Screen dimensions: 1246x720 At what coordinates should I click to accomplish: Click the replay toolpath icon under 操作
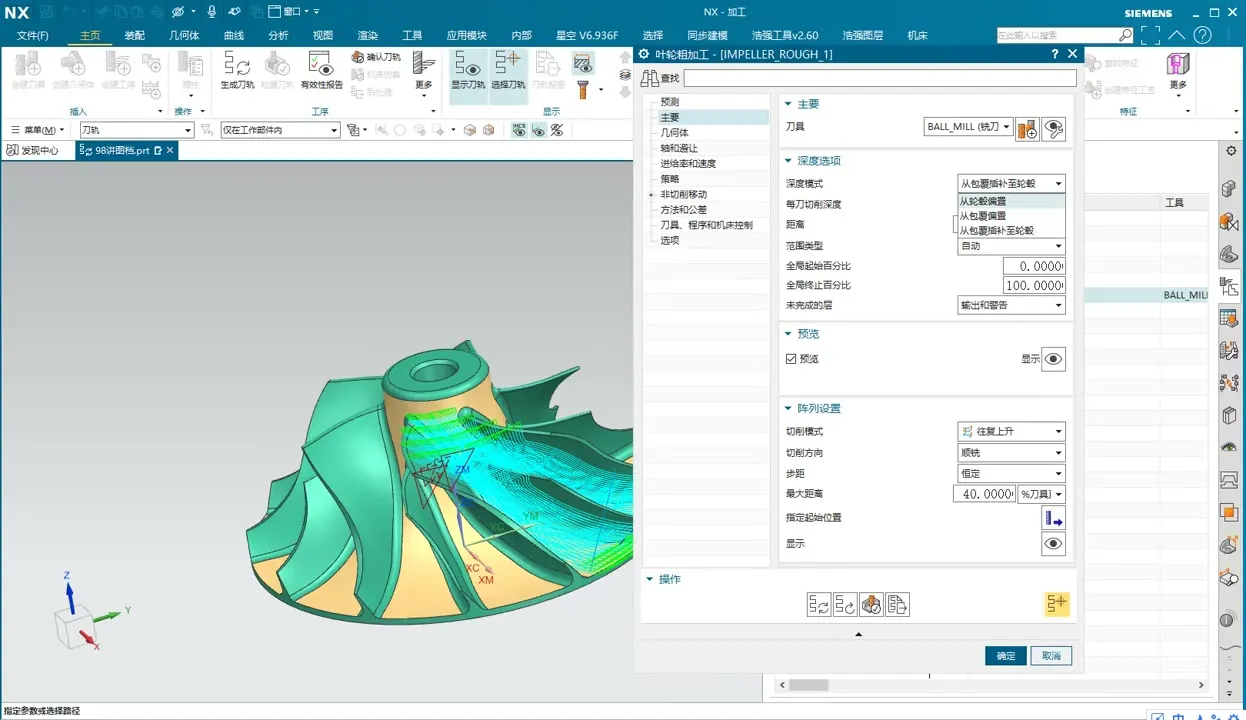tap(845, 604)
